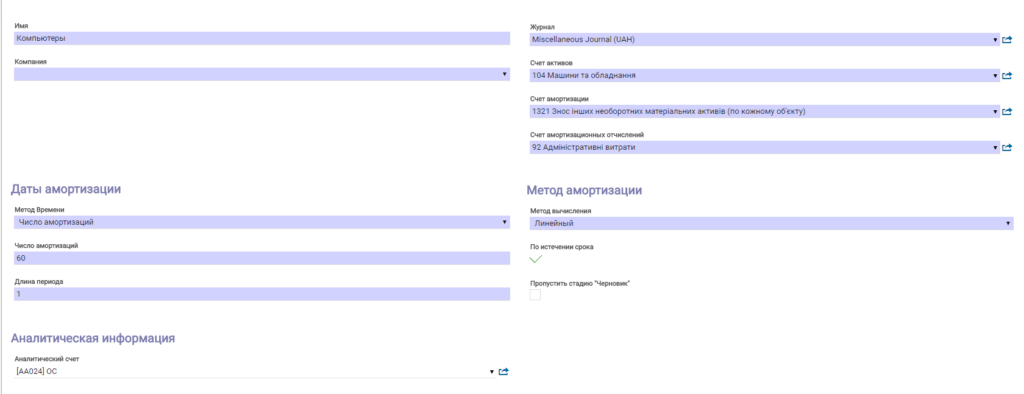Click the 1321 Знос інших необоротних value
This screenshot has width=1024, height=394.
pyautogui.click(x=669, y=112)
